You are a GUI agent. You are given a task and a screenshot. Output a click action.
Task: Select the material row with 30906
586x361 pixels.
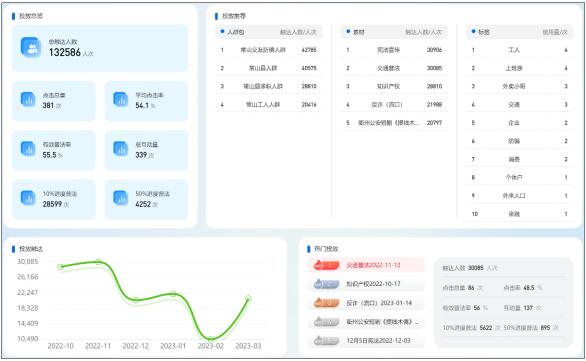(394, 50)
